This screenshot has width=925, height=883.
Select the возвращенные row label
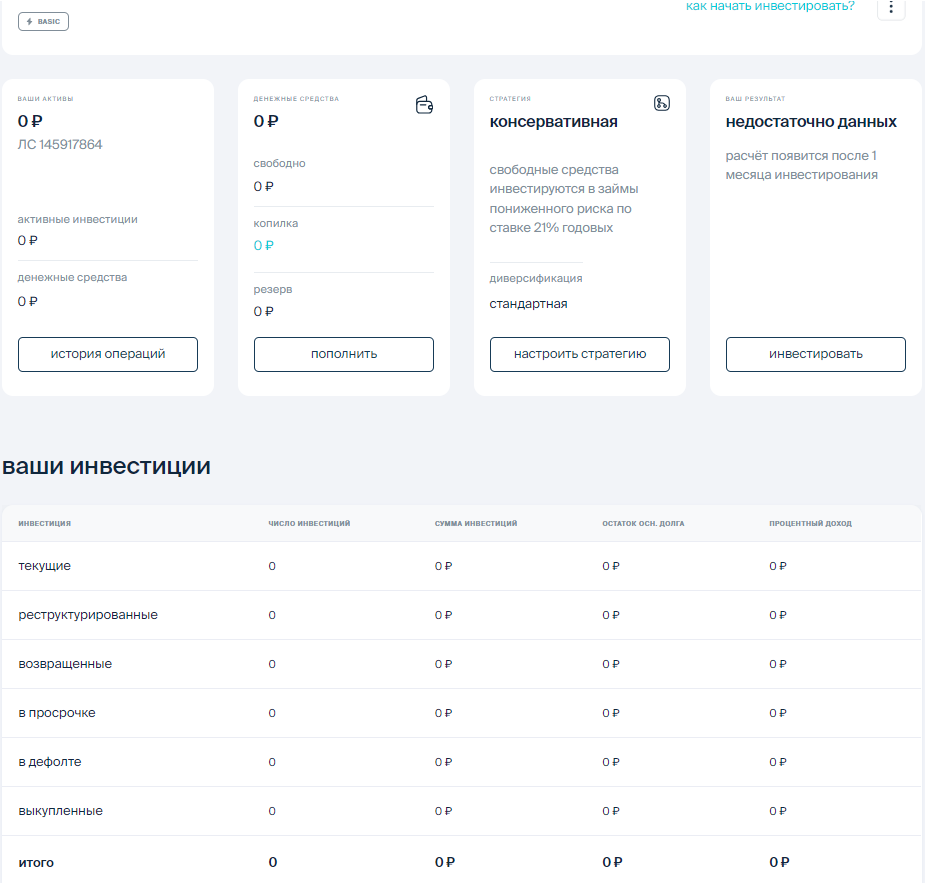65,664
